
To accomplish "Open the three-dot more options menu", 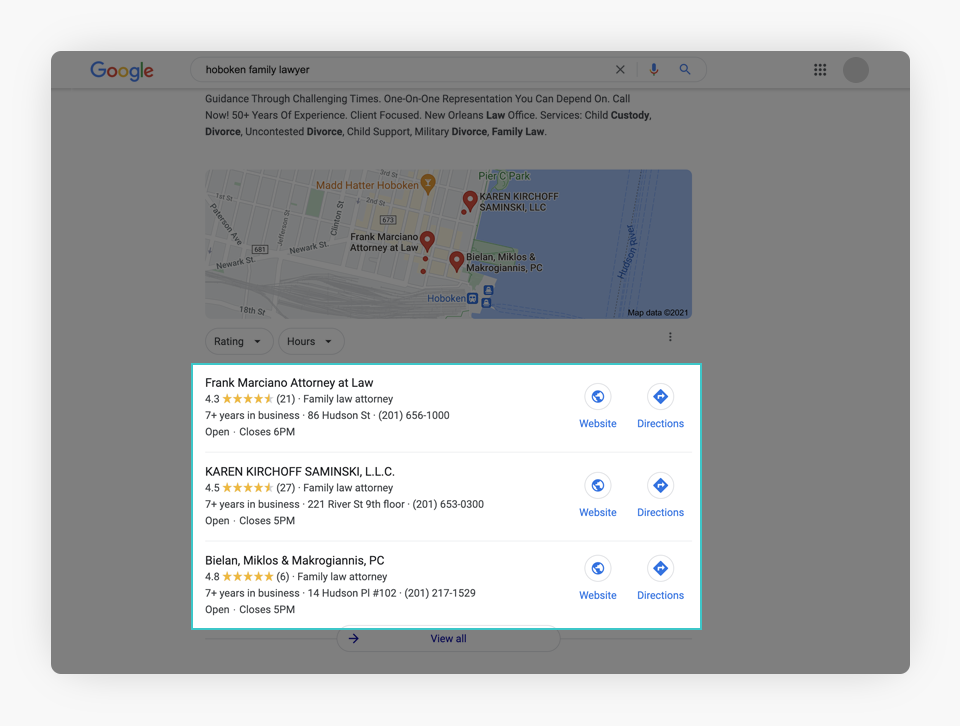I will coord(670,338).
